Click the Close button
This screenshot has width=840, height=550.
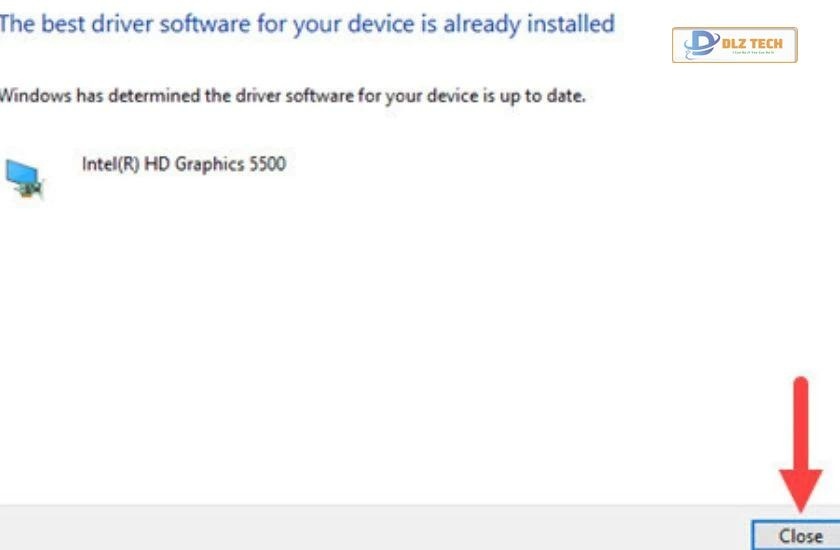point(800,536)
